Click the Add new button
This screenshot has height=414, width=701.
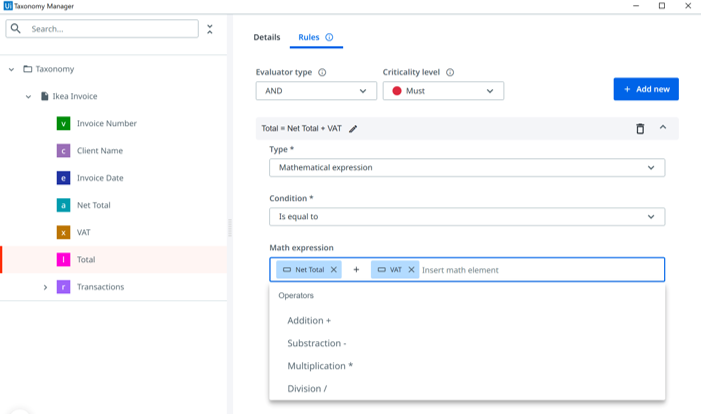coord(646,89)
